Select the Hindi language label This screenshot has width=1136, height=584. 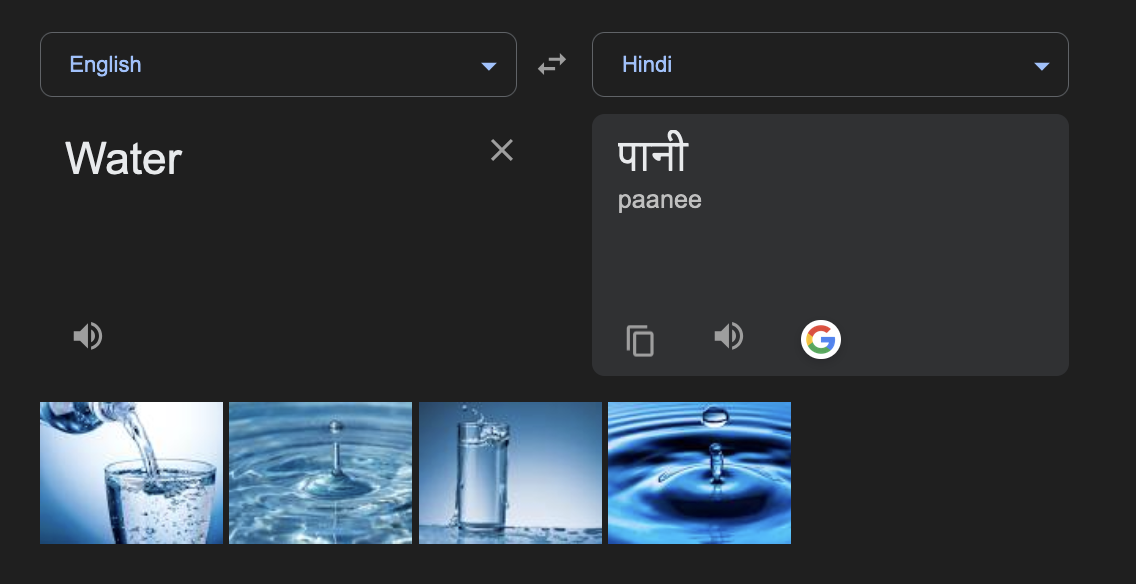(647, 64)
